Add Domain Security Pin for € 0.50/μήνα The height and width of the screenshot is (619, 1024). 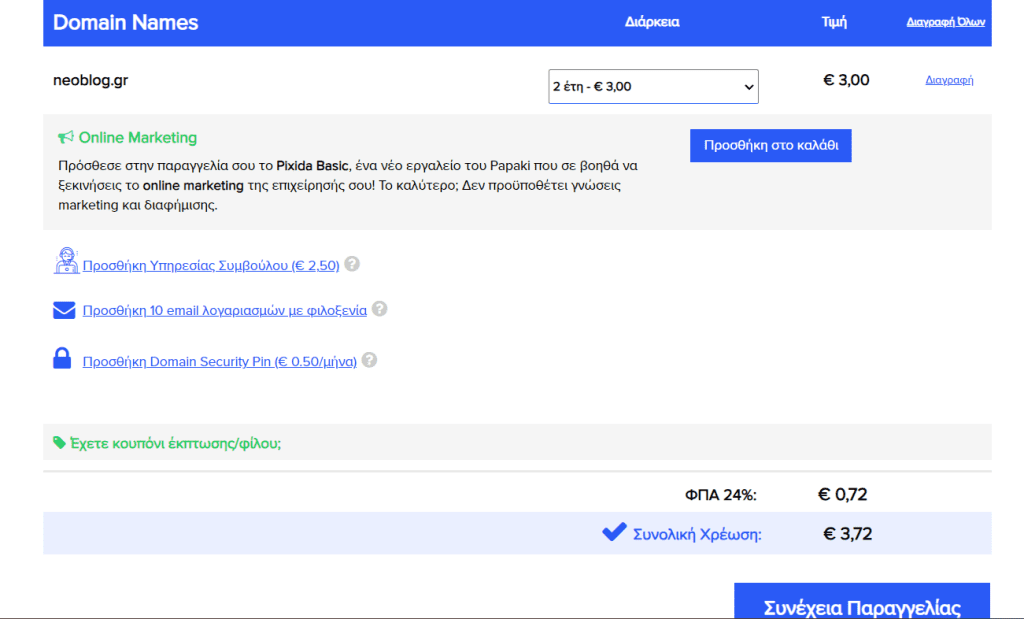[219, 362]
